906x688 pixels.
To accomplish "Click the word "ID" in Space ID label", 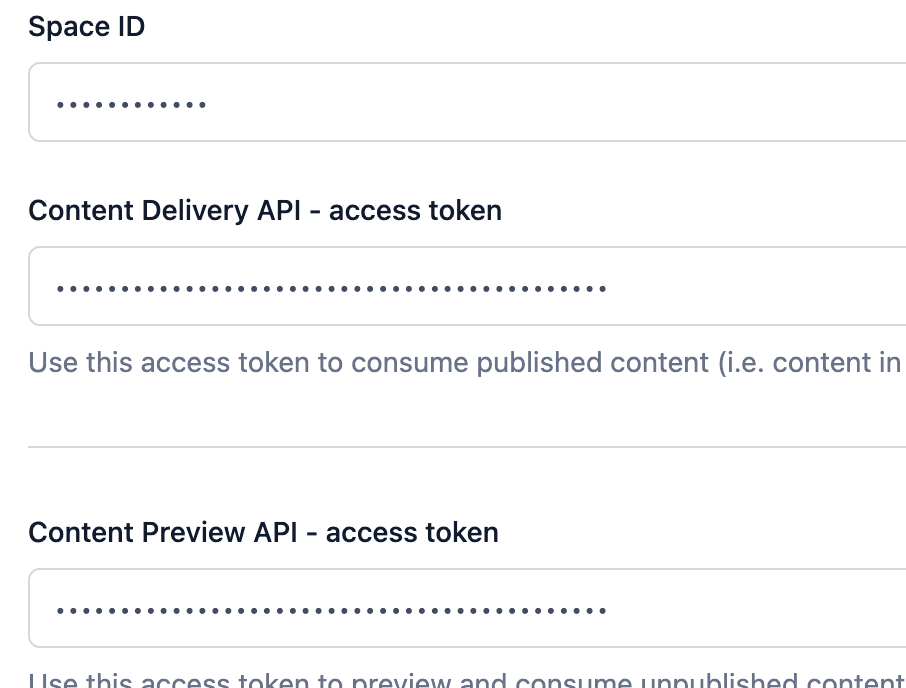I will tap(132, 27).
